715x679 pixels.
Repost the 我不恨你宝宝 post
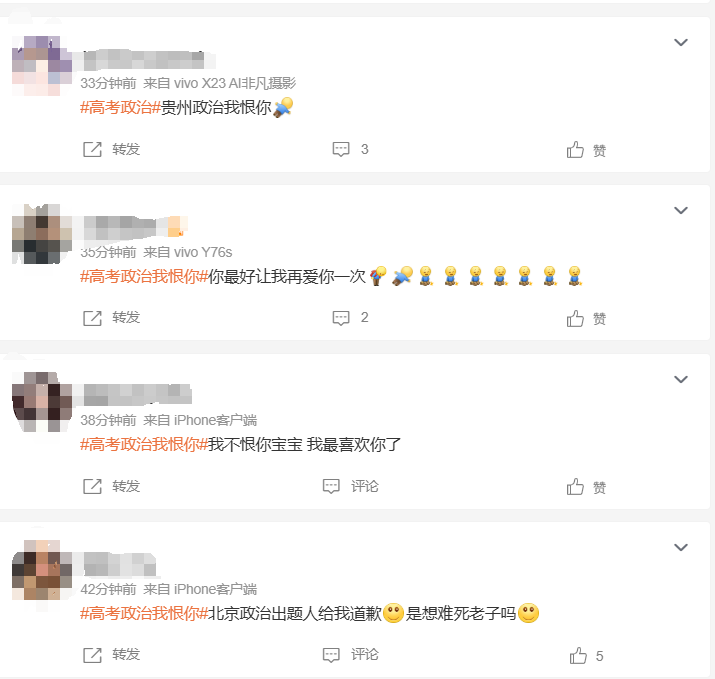tap(111, 486)
